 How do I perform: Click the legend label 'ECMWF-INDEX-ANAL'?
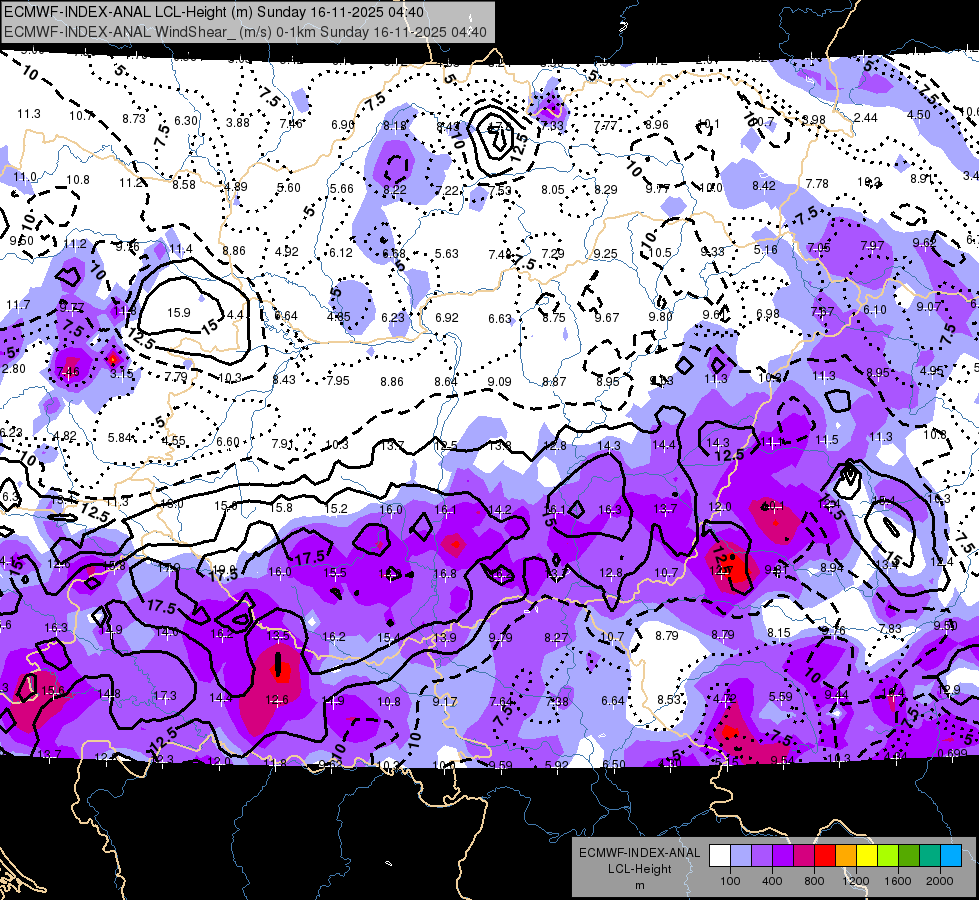639,853
